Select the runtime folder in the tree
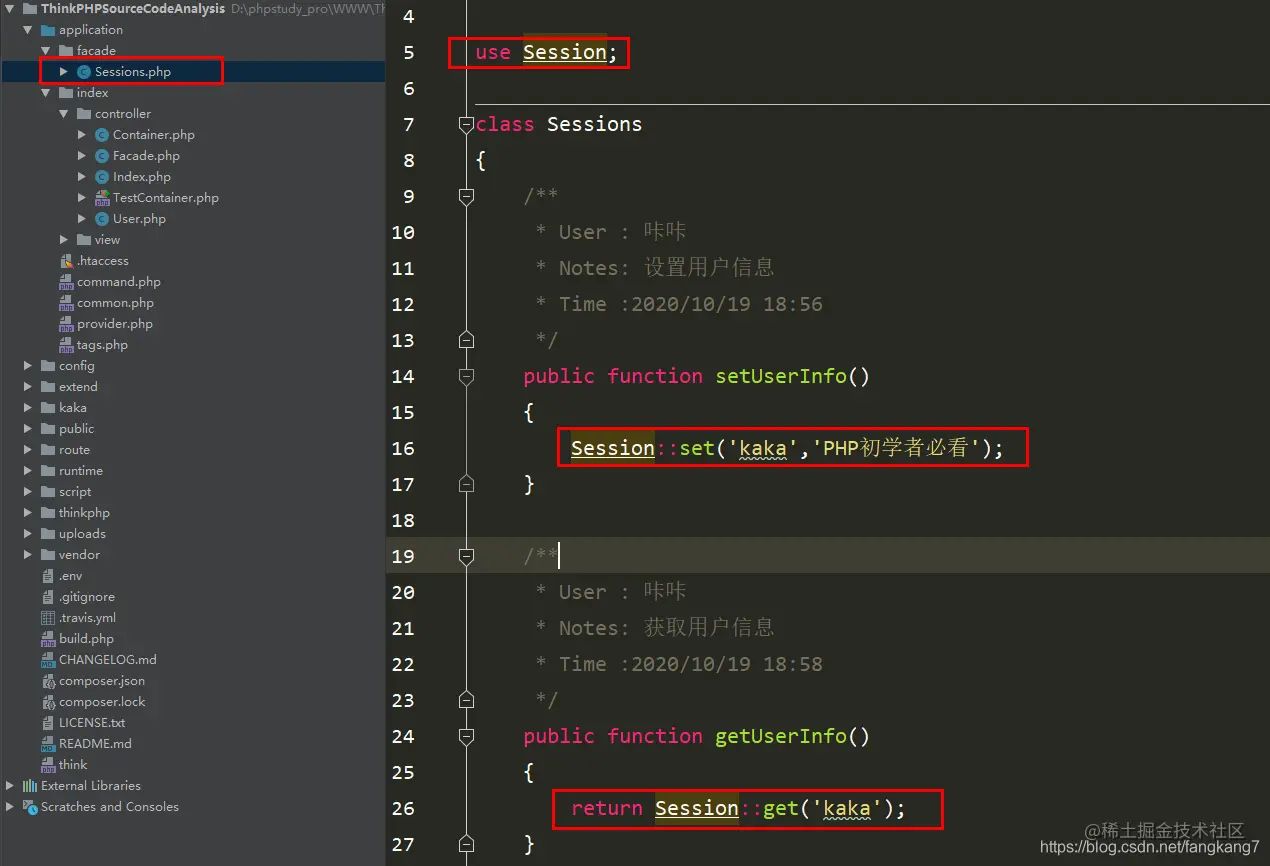The image size is (1270, 866). pyautogui.click(x=81, y=471)
